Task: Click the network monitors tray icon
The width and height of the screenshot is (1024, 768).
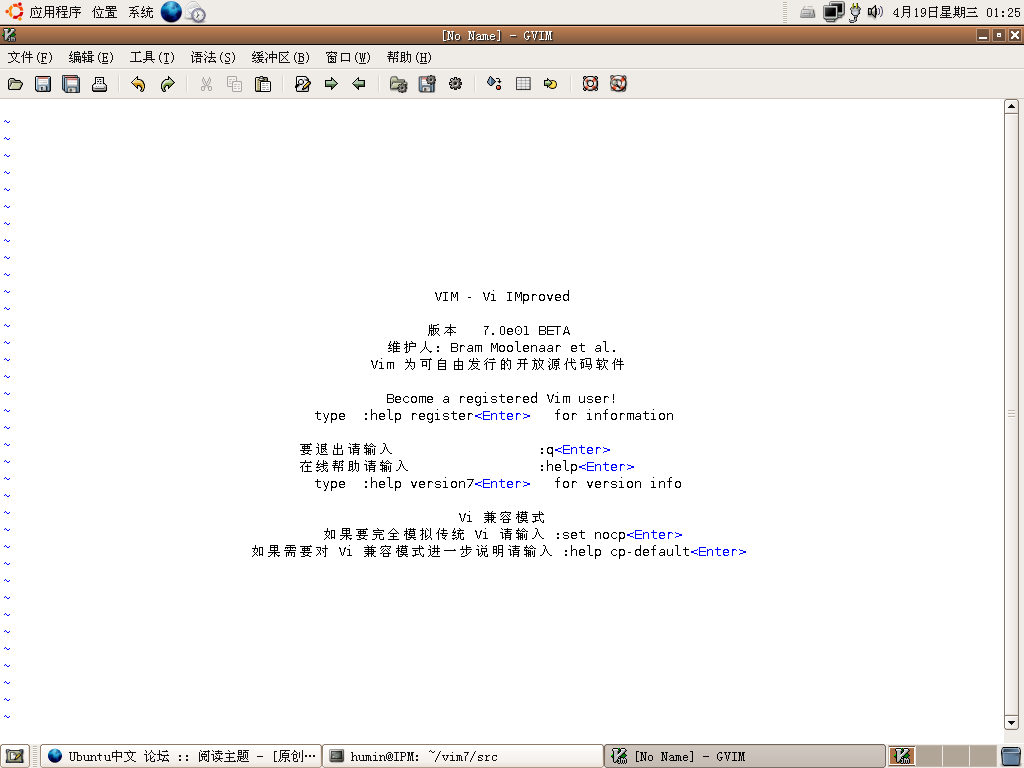Action: tap(833, 12)
